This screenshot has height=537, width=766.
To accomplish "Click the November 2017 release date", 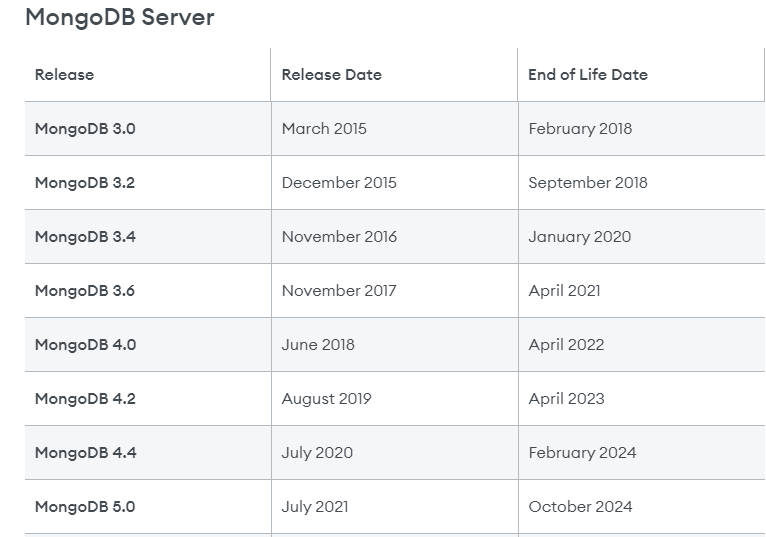I will click(x=339, y=290).
